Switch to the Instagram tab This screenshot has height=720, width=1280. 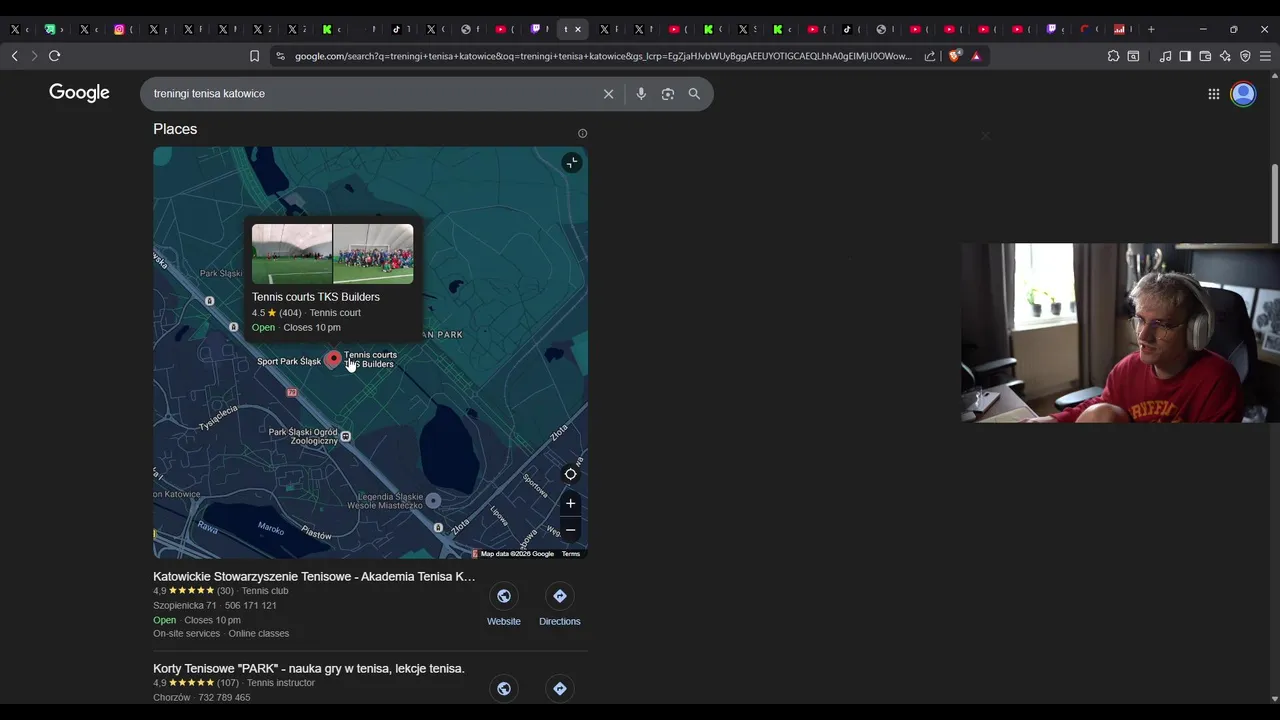coord(119,29)
